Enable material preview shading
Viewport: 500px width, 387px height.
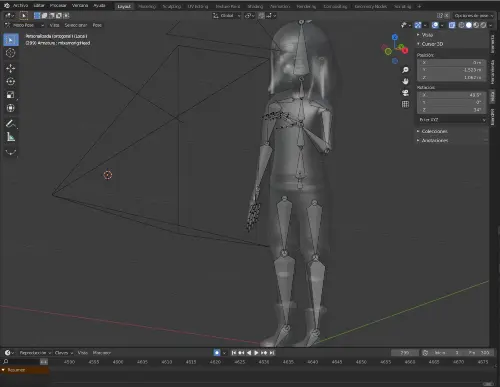(476, 25)
